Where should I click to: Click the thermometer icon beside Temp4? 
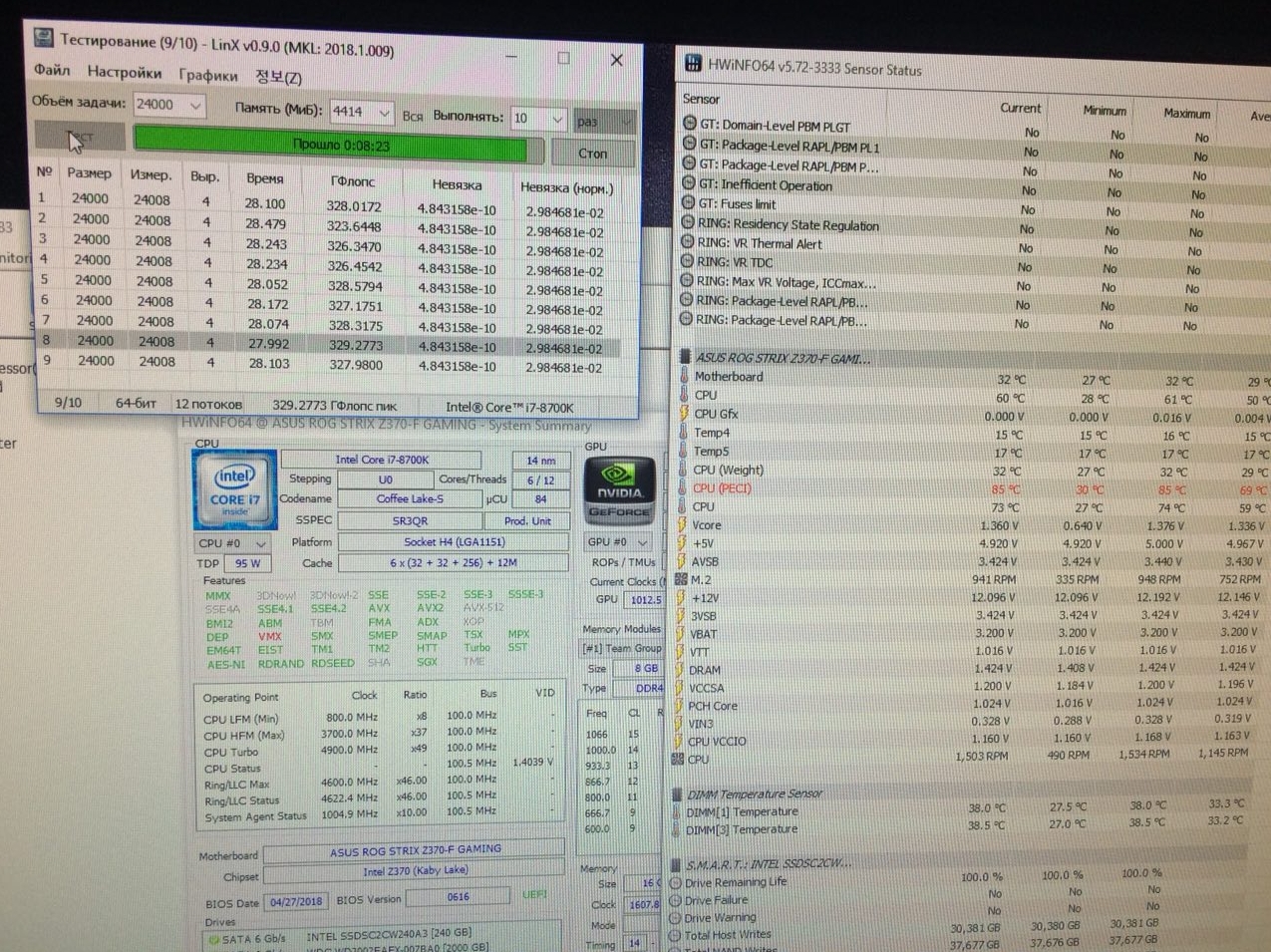(683, 432)
